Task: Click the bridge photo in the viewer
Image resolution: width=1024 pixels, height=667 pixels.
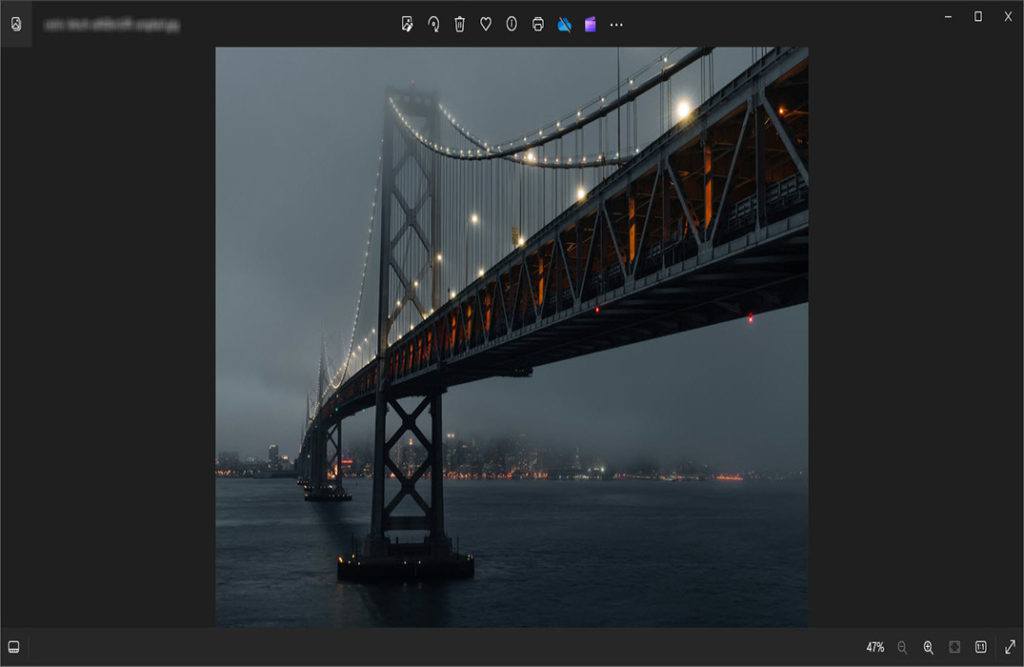Action: click(511, 337)
